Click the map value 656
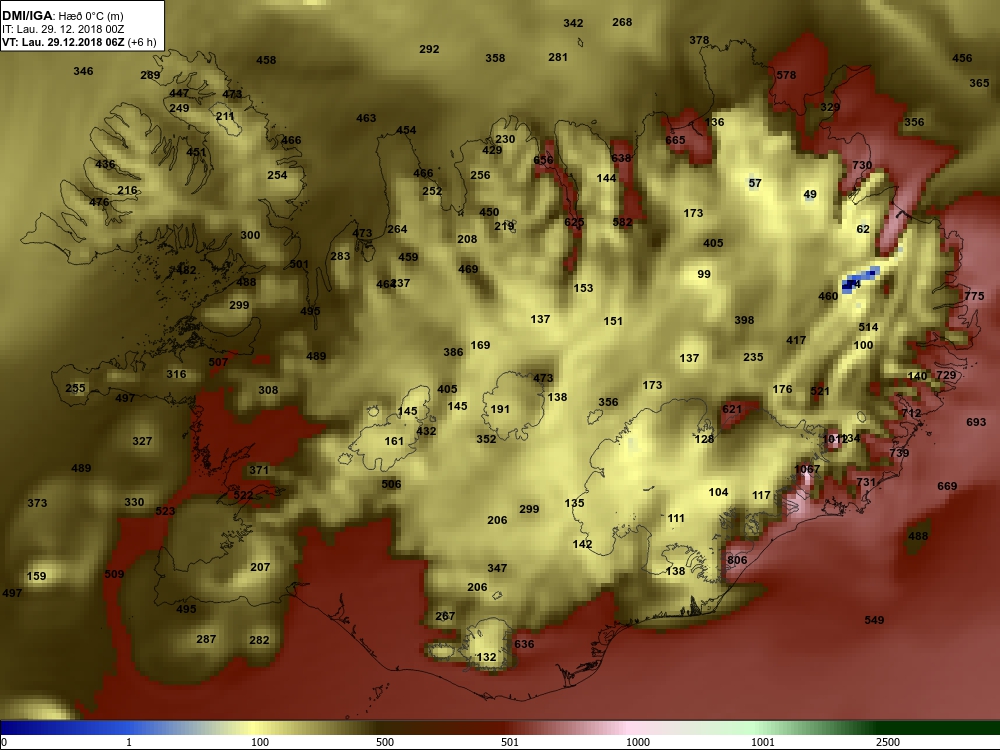Viewport: 1000px width, 750px height. tap(543, 160)
